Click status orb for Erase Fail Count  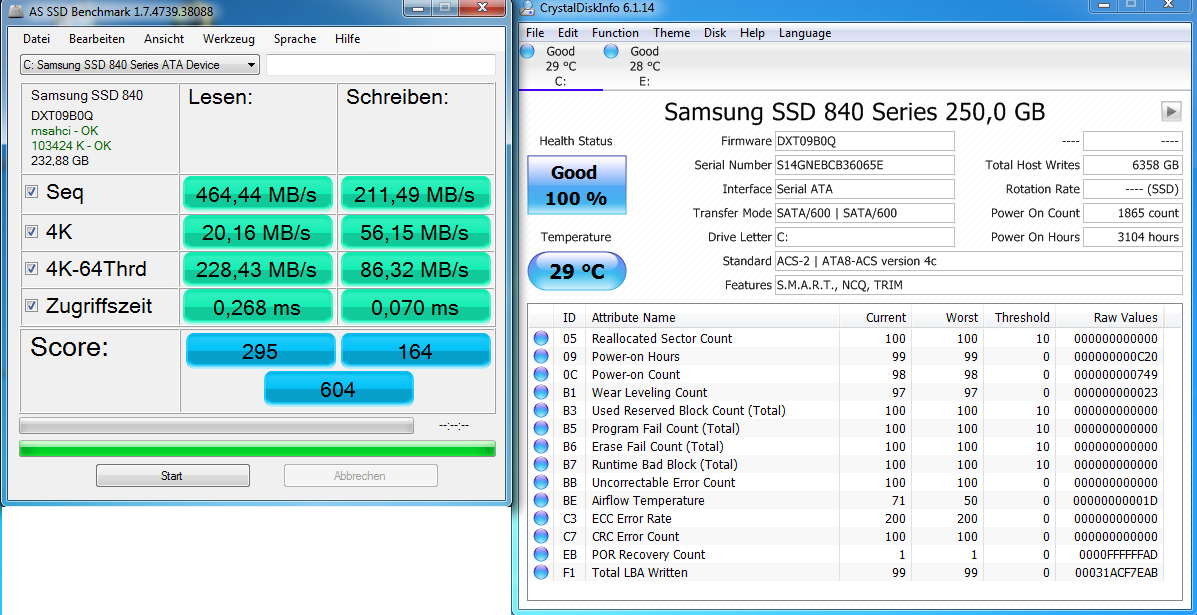tap(541, 446)
